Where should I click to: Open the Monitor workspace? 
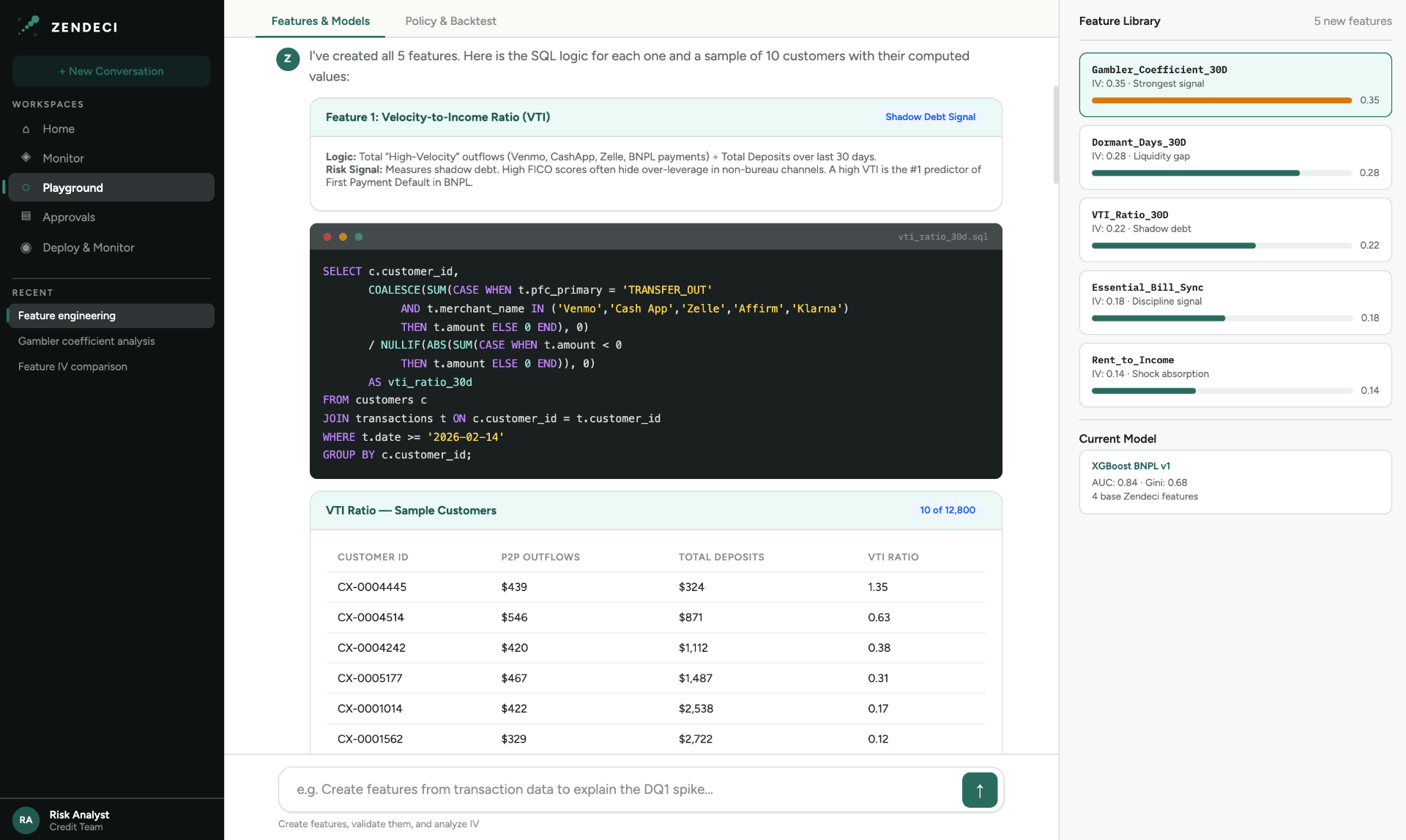(x=111, y=158)
